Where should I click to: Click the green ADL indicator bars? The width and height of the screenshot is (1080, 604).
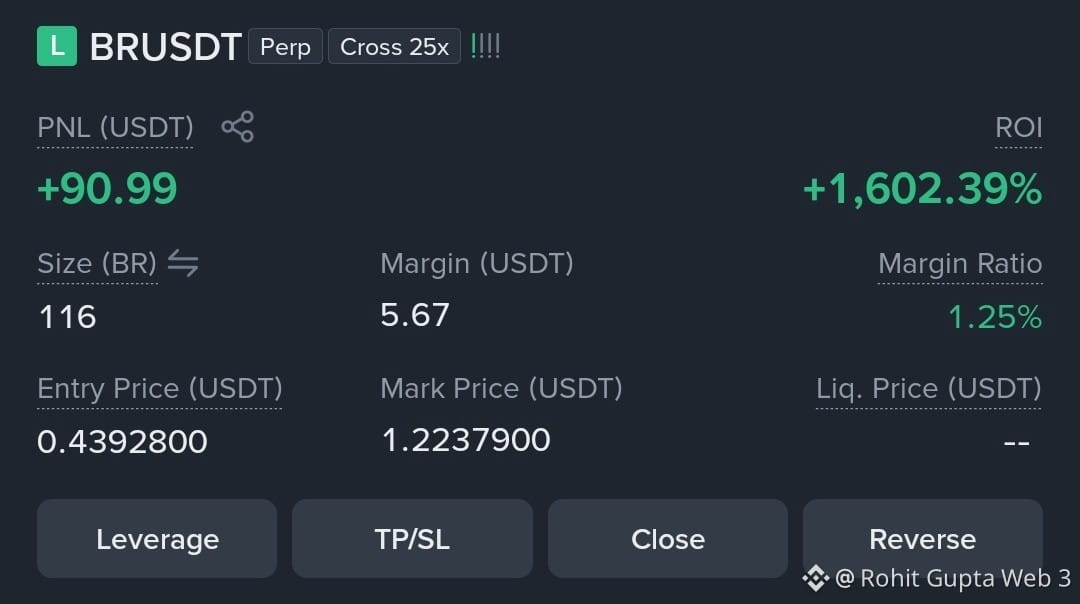(485, 46)
